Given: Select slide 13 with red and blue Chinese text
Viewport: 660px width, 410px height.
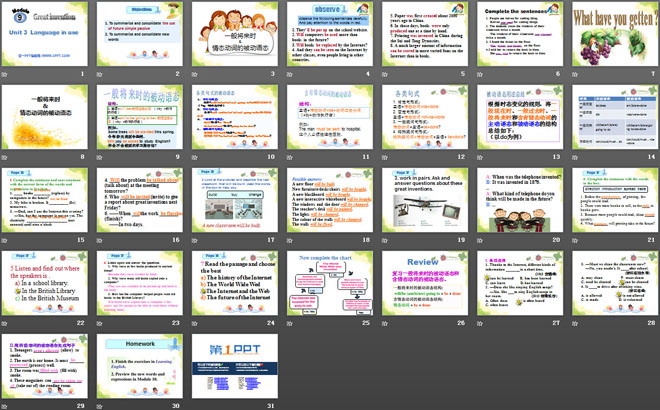Looking at the screenshot, I should click(520, 117).
